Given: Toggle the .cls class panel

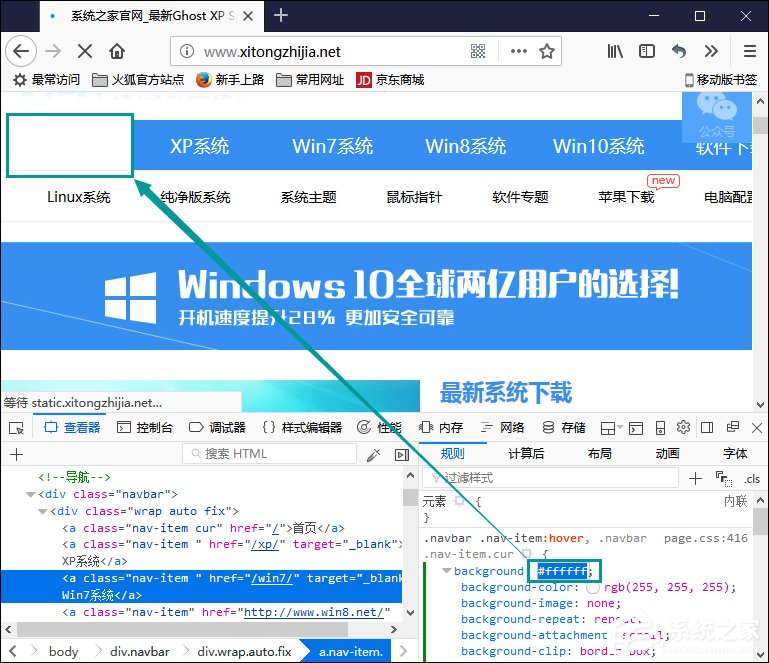Looking at the screenshot, I should coord(752,479).
